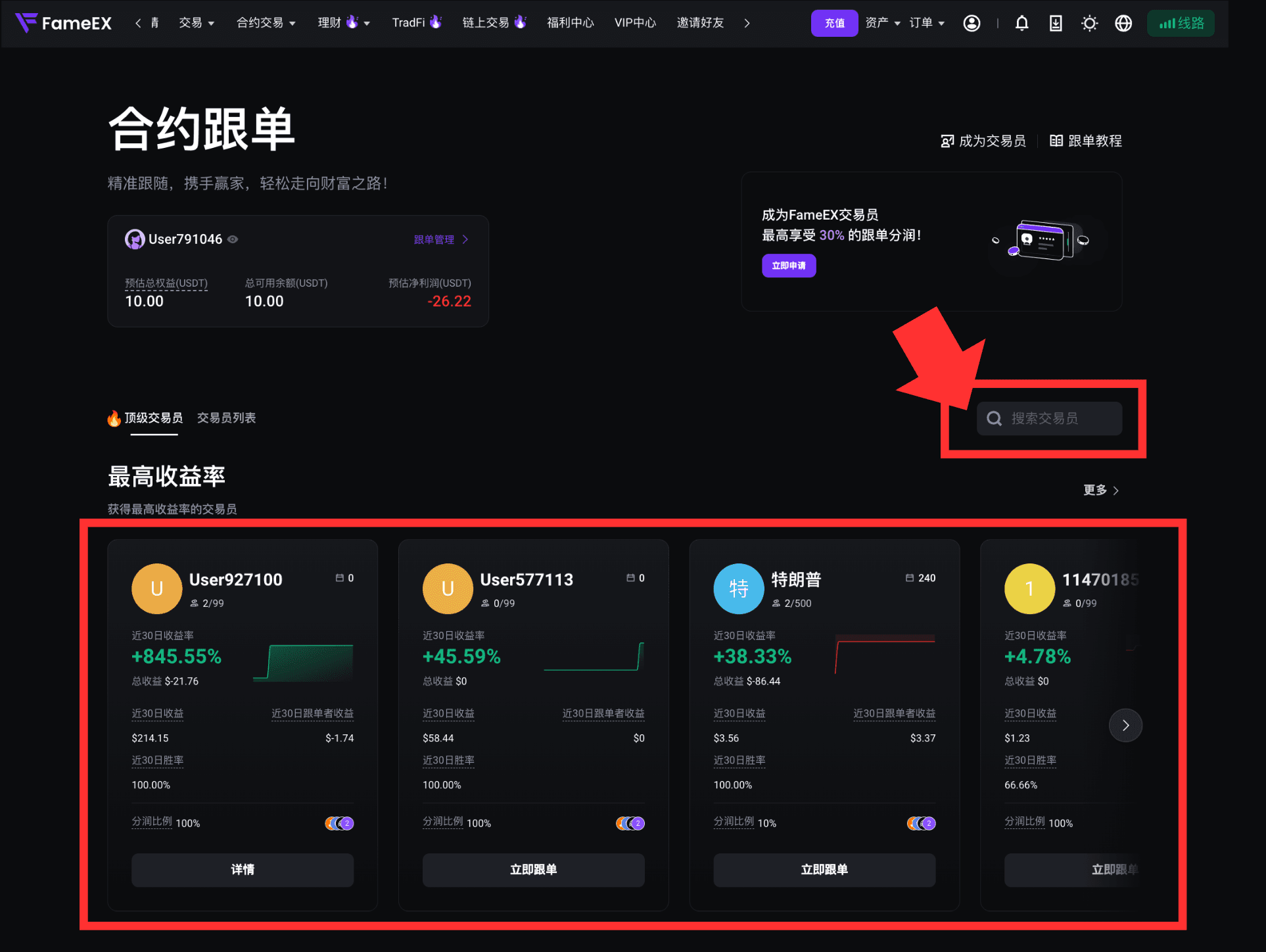Open the user profile icon

point(972,23)
